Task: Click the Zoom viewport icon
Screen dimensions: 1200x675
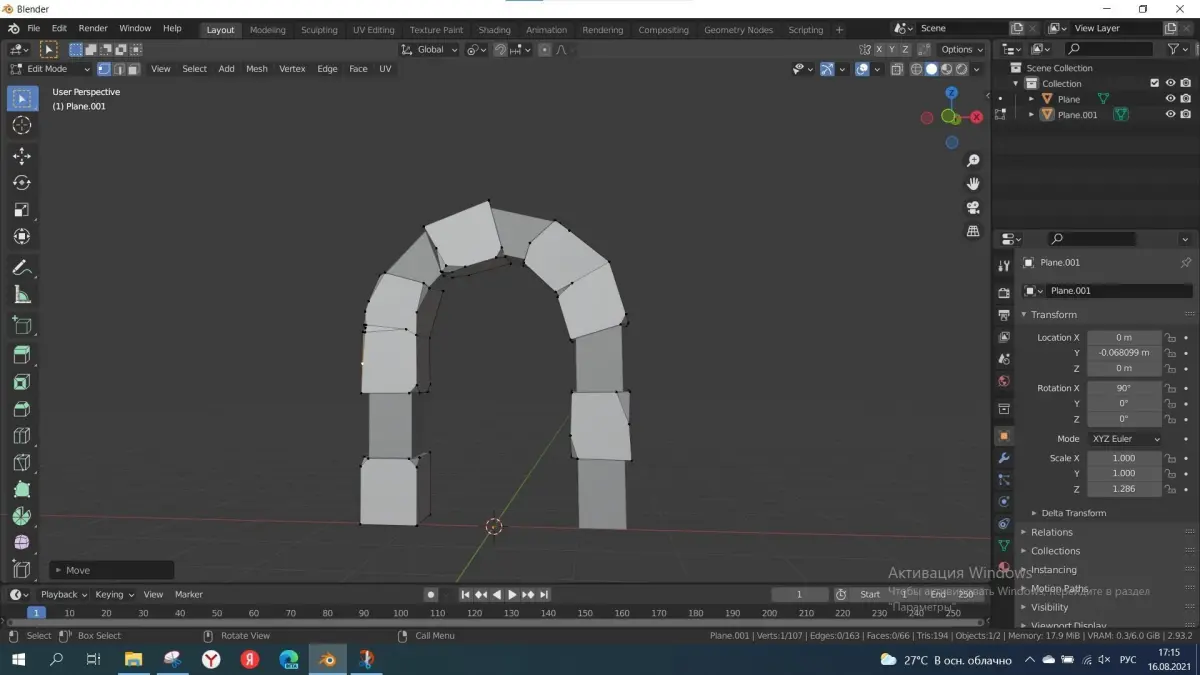Action: [x=973, y=161]
